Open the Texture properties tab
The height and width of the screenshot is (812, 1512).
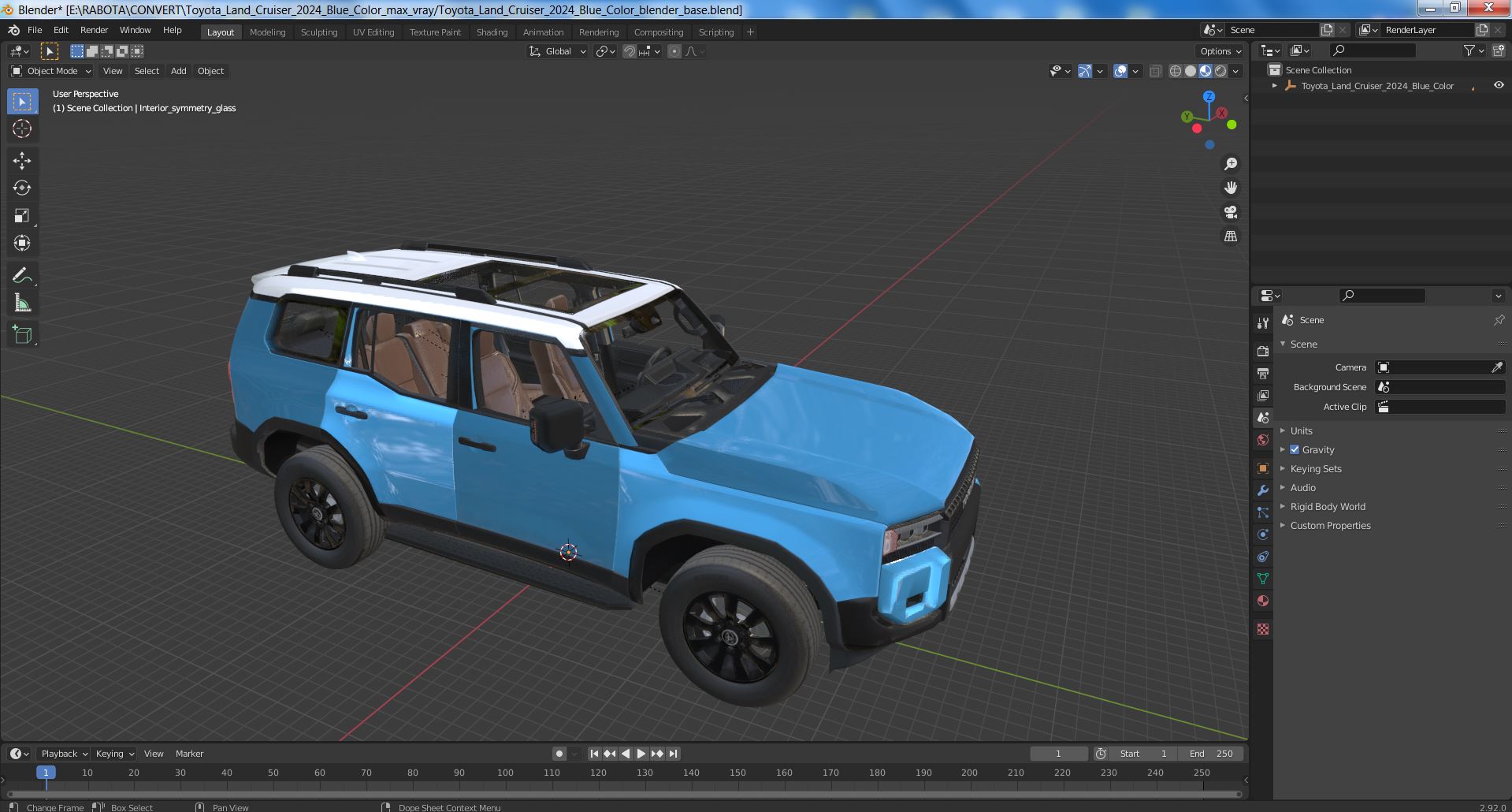tap(1263, 629)
